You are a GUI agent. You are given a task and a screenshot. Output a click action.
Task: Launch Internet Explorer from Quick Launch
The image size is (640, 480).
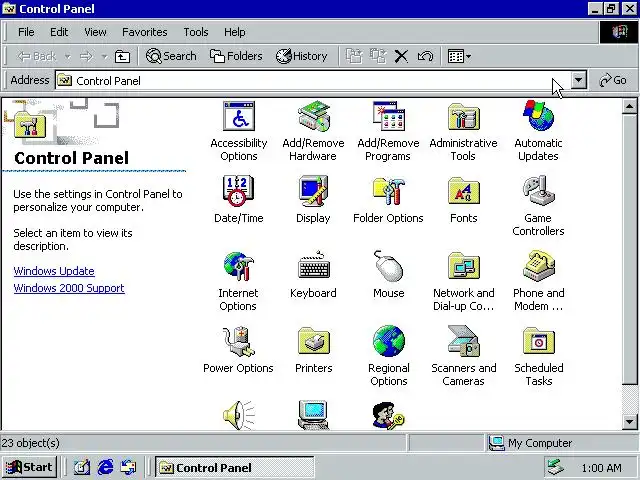[105, 467]
